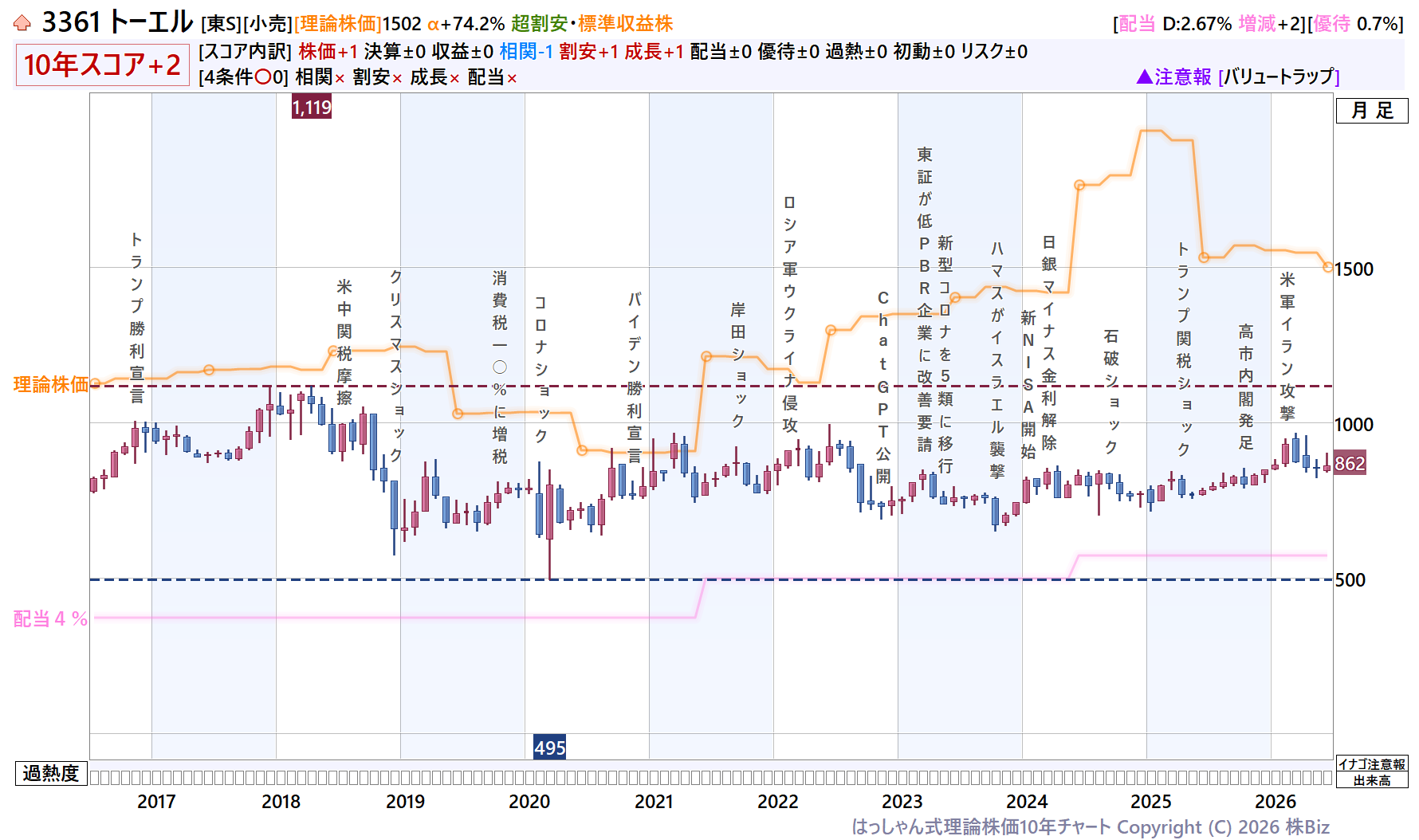Click the 米軍イラン攻撃 event annotation
This screenshot has width=1419, height=840.
coord(1287,346)
